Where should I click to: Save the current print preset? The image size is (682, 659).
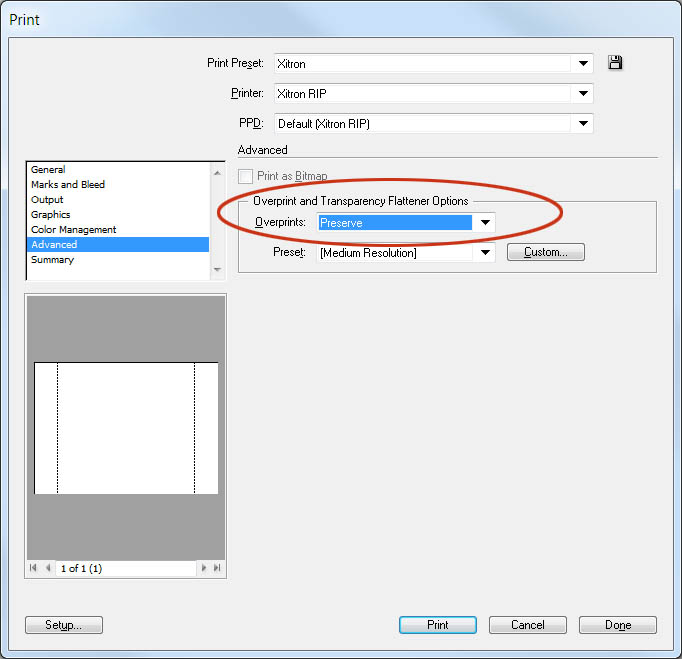pos(615,63)
